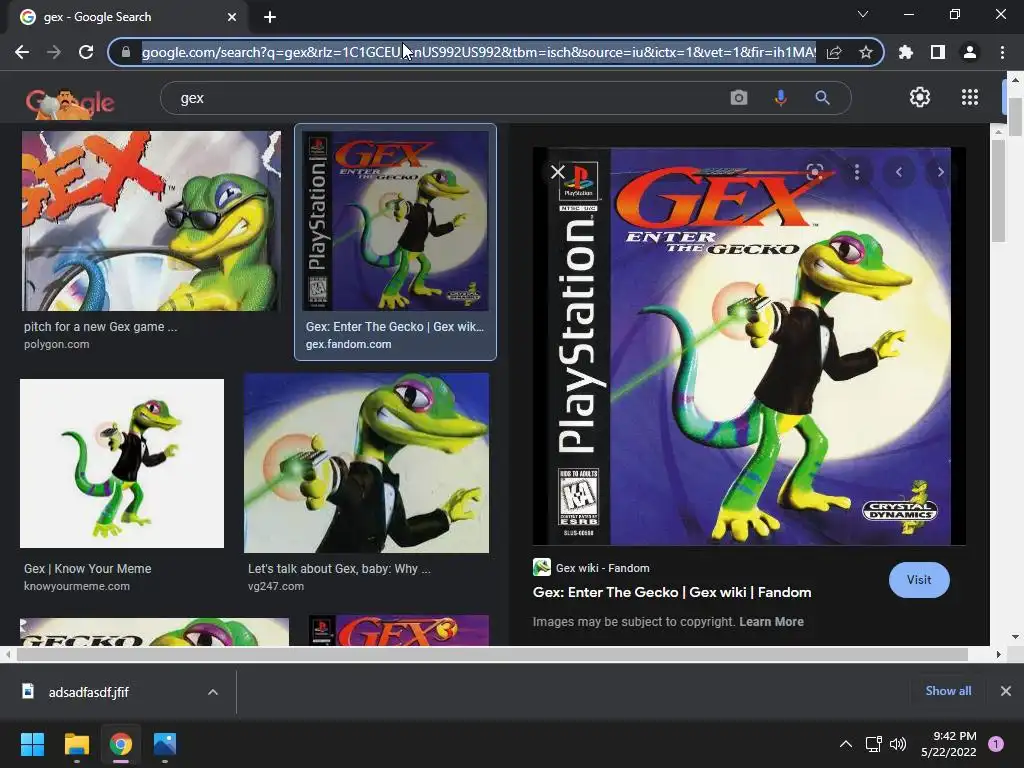Open 'pitch for a new Gex game' link

(x=101, y=327)
